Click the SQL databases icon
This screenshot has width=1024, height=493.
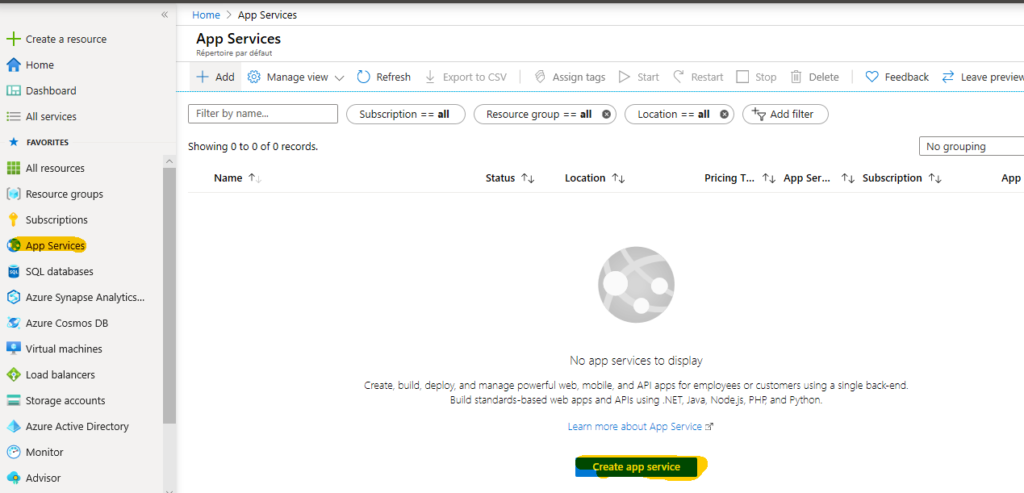click(13, 271)
